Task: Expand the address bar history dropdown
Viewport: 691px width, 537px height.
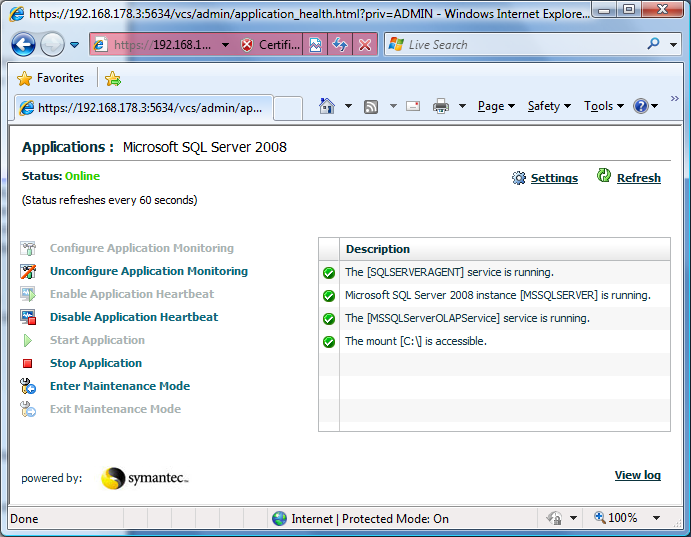Action: point(225,44)
